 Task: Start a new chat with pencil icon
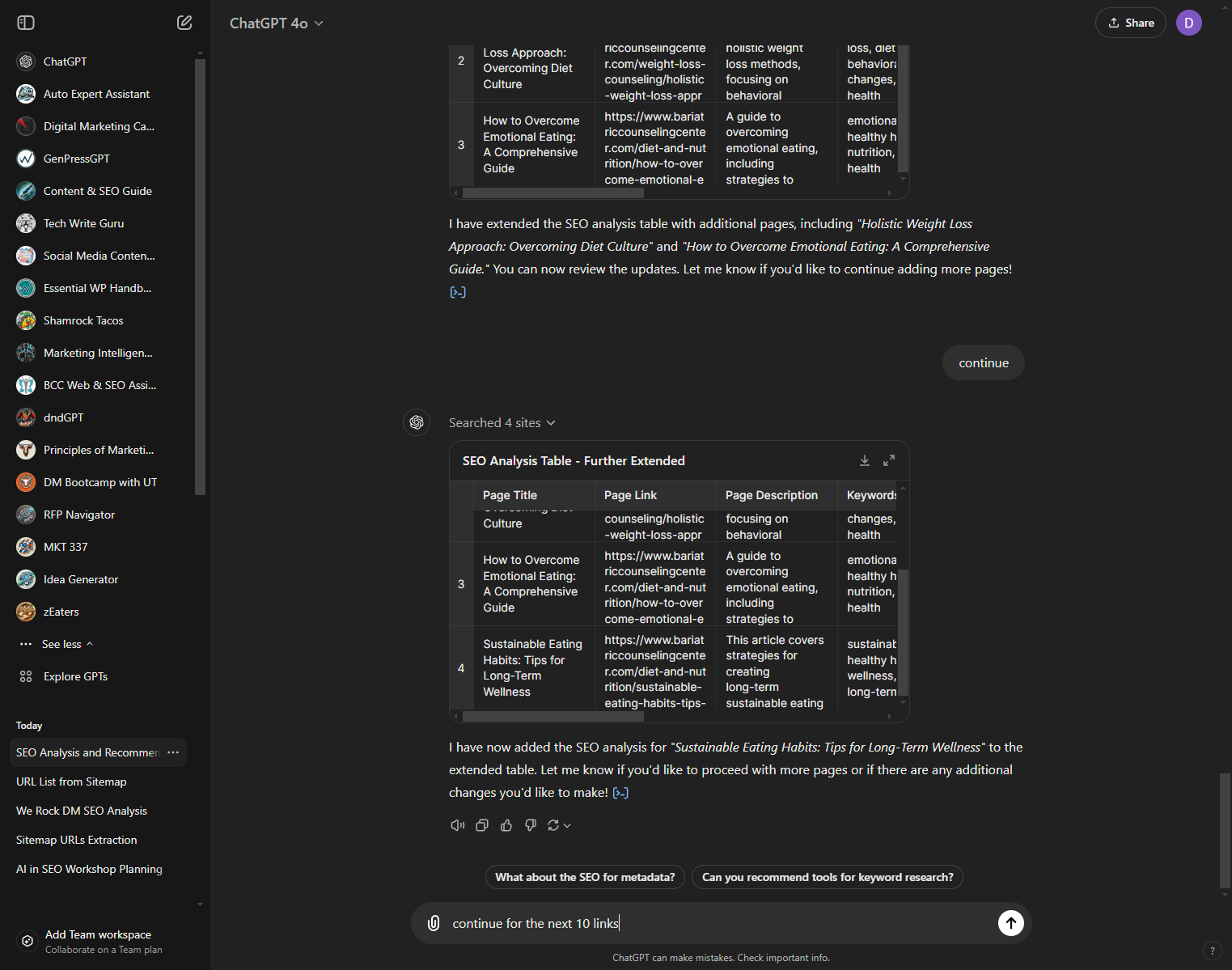point(184,23)
